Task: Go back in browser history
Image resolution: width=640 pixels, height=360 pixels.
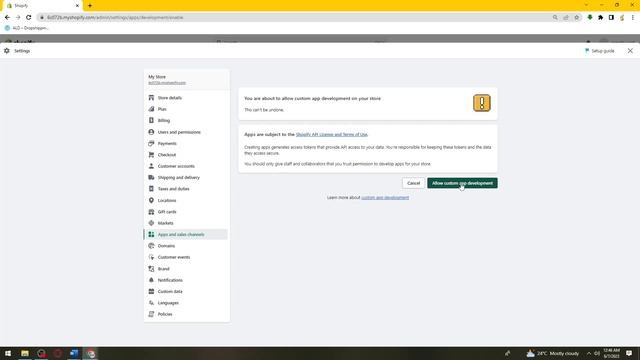Action: click(x=7, y=18)
